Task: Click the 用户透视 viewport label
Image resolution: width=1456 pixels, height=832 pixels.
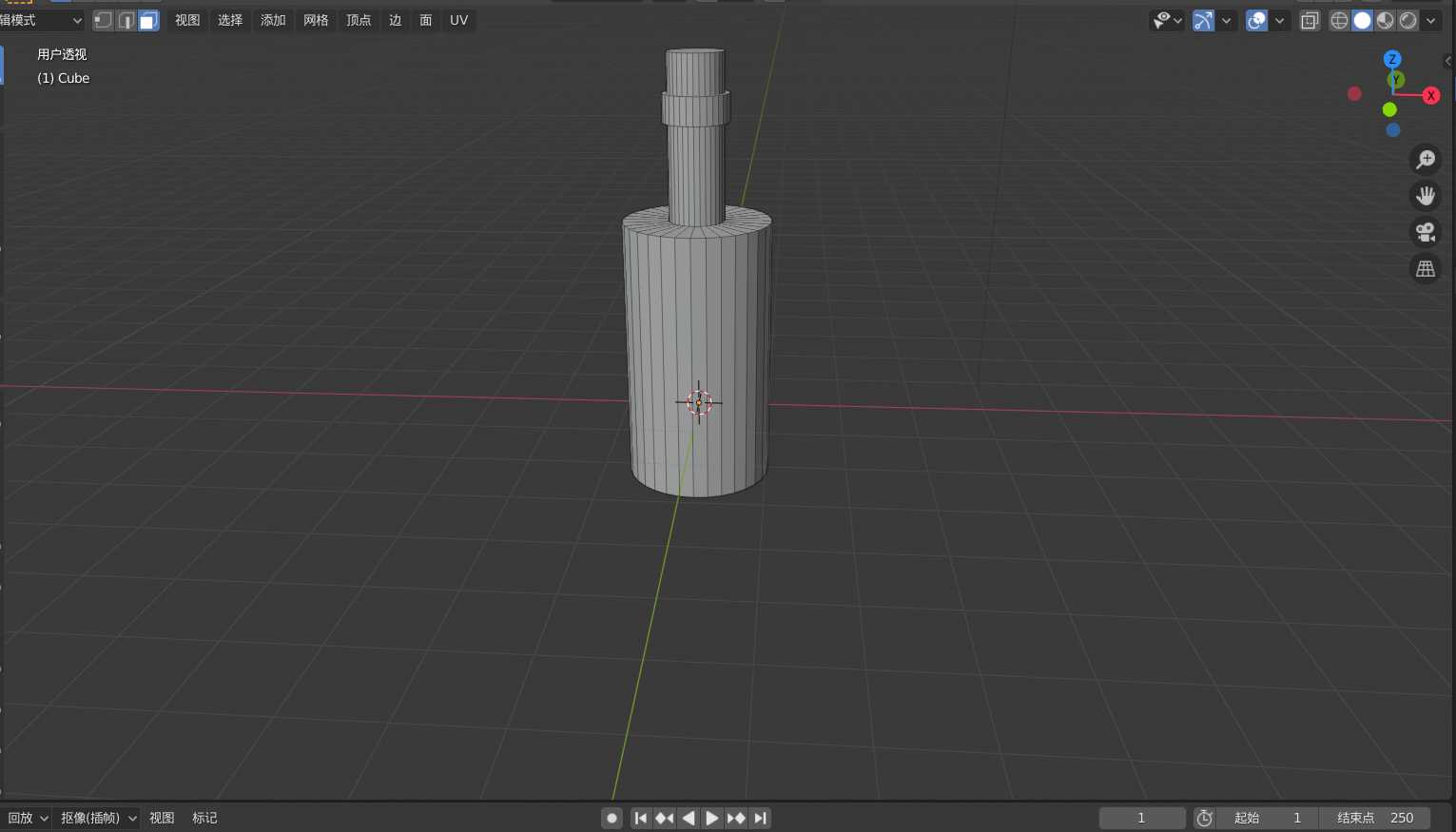Action: [62, 54]
